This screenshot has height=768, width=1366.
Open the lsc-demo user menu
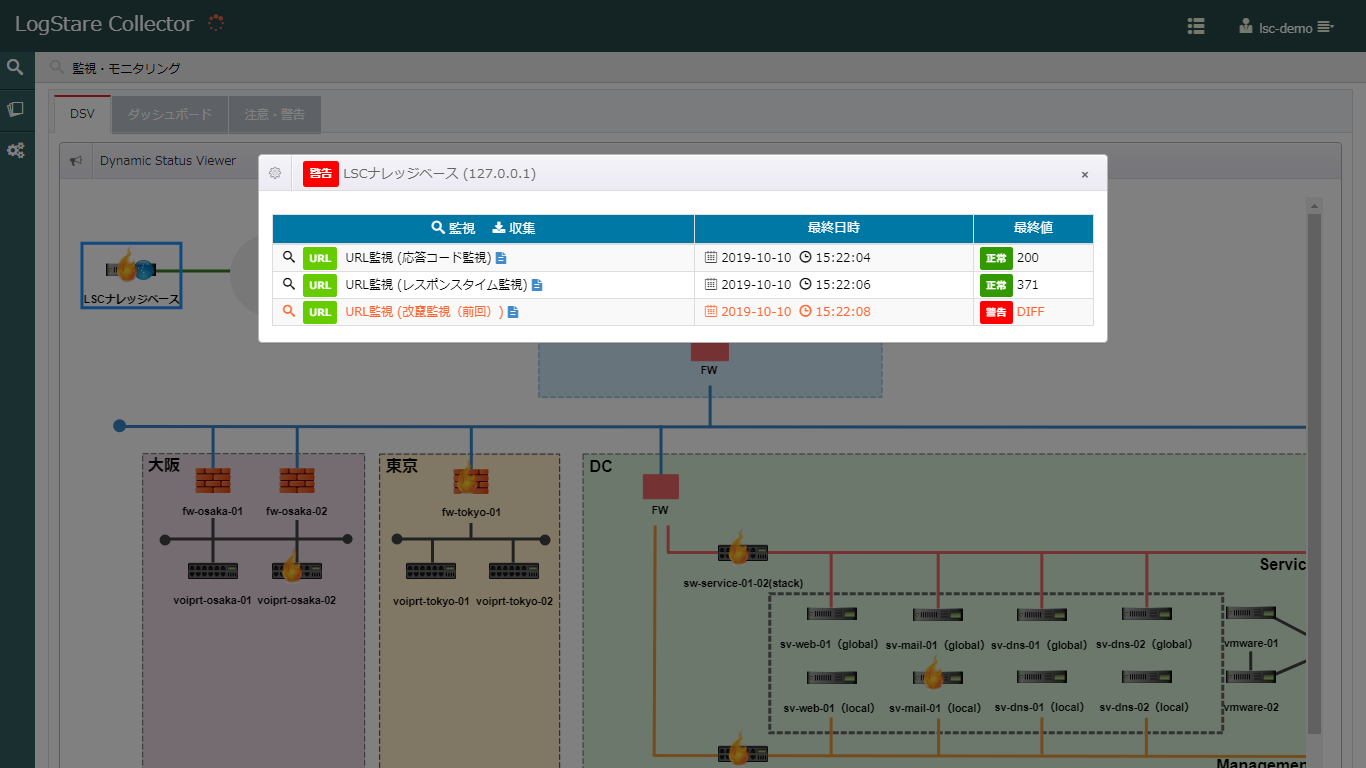point(1286,27)
